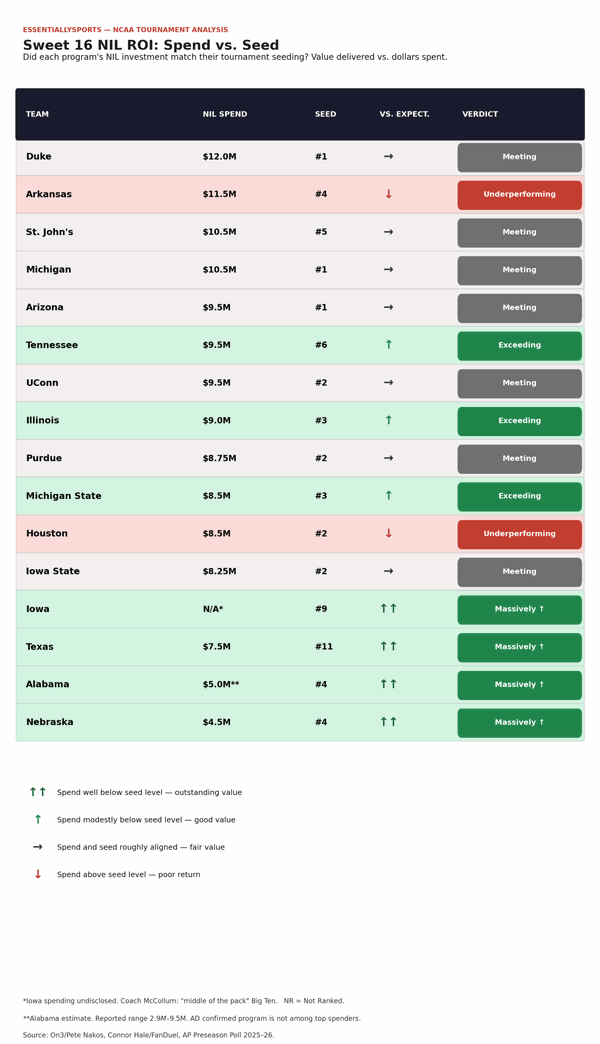Click the red down arrow legend icon
The width and height of the screenshot is (600, 1044).
tap(38, 874)
